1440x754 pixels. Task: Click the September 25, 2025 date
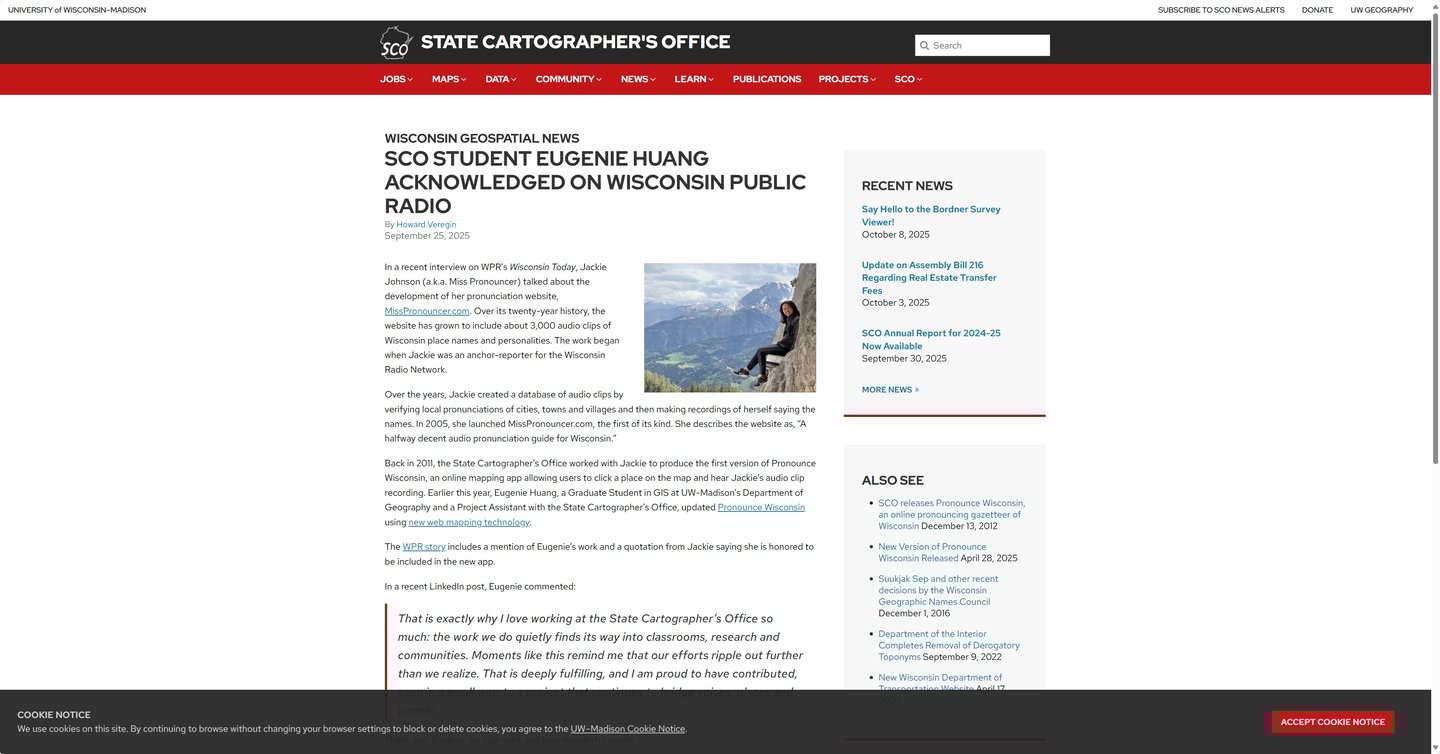[427, 236]
